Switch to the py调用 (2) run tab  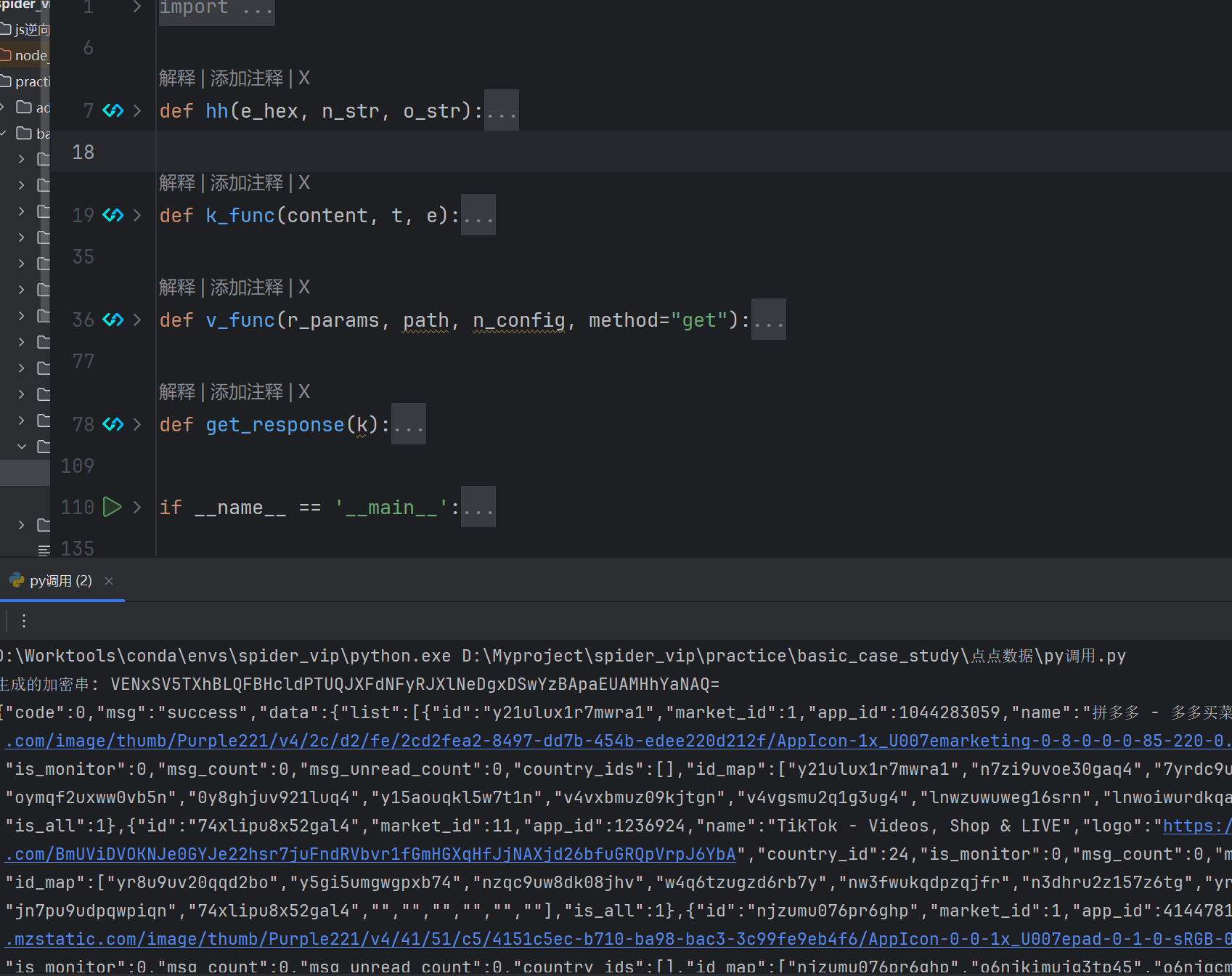pos(61,580)
